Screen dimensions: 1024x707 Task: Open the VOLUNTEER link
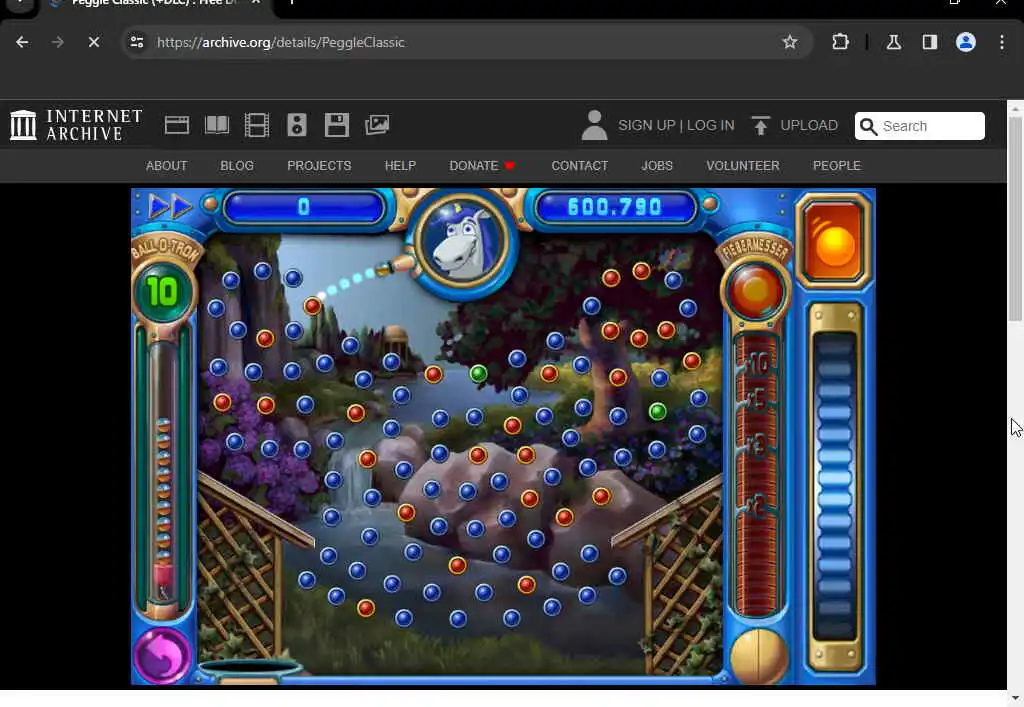point(743,166)
